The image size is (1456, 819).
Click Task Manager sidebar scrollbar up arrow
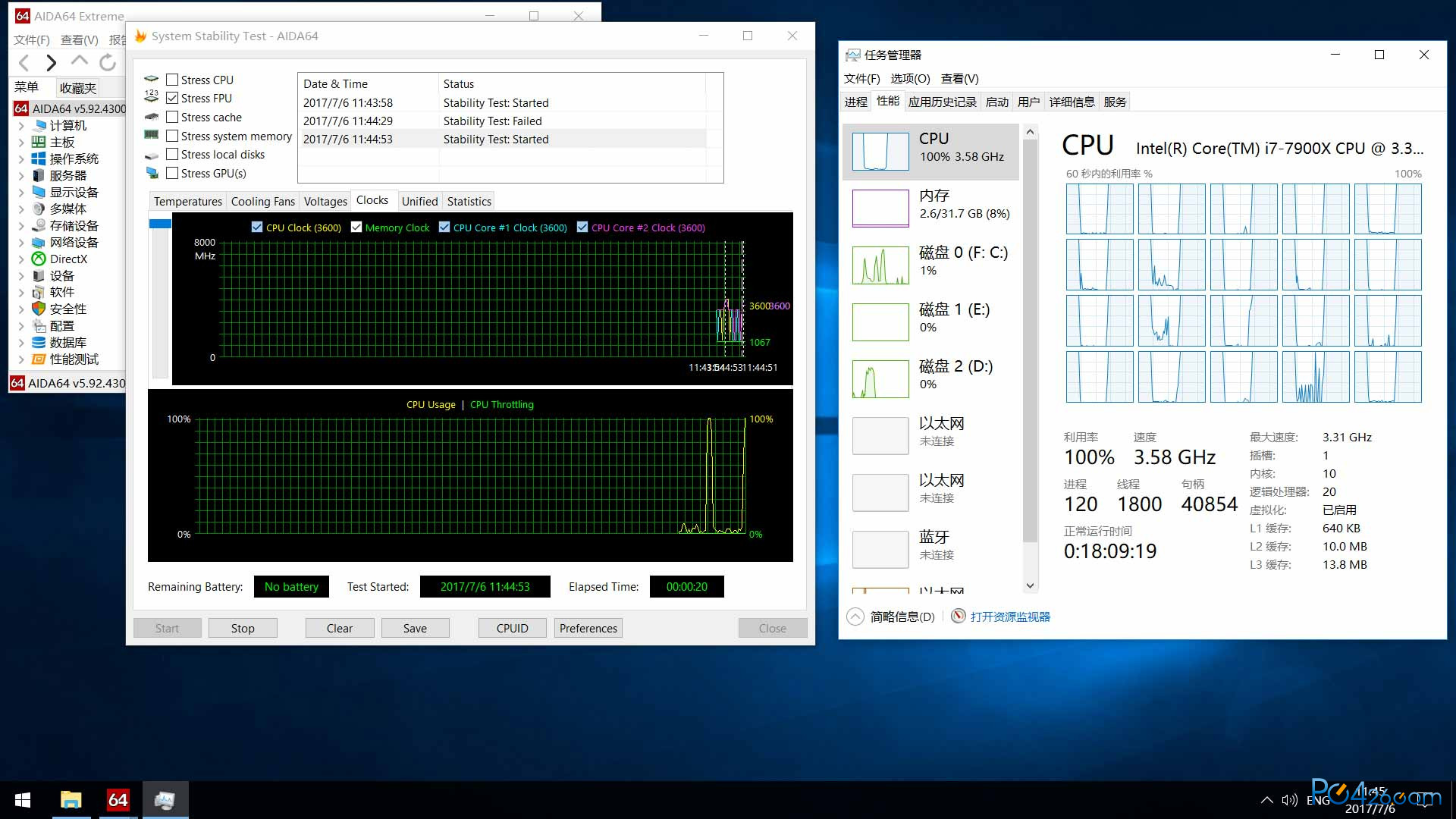click(1030, 132)
